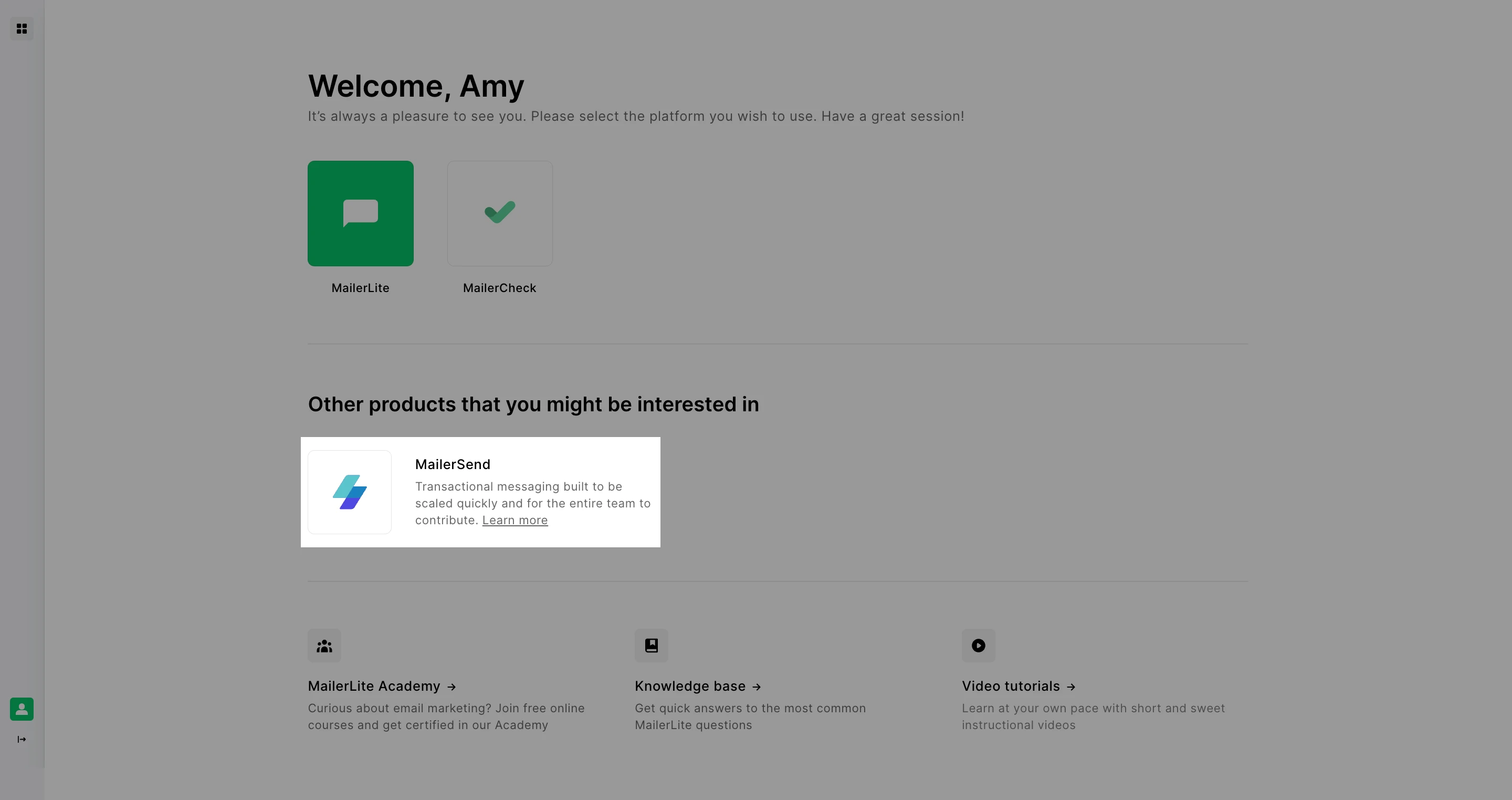Open the Knowledge base link
This screenshot has width=1512, height=800.
point(690,686)
